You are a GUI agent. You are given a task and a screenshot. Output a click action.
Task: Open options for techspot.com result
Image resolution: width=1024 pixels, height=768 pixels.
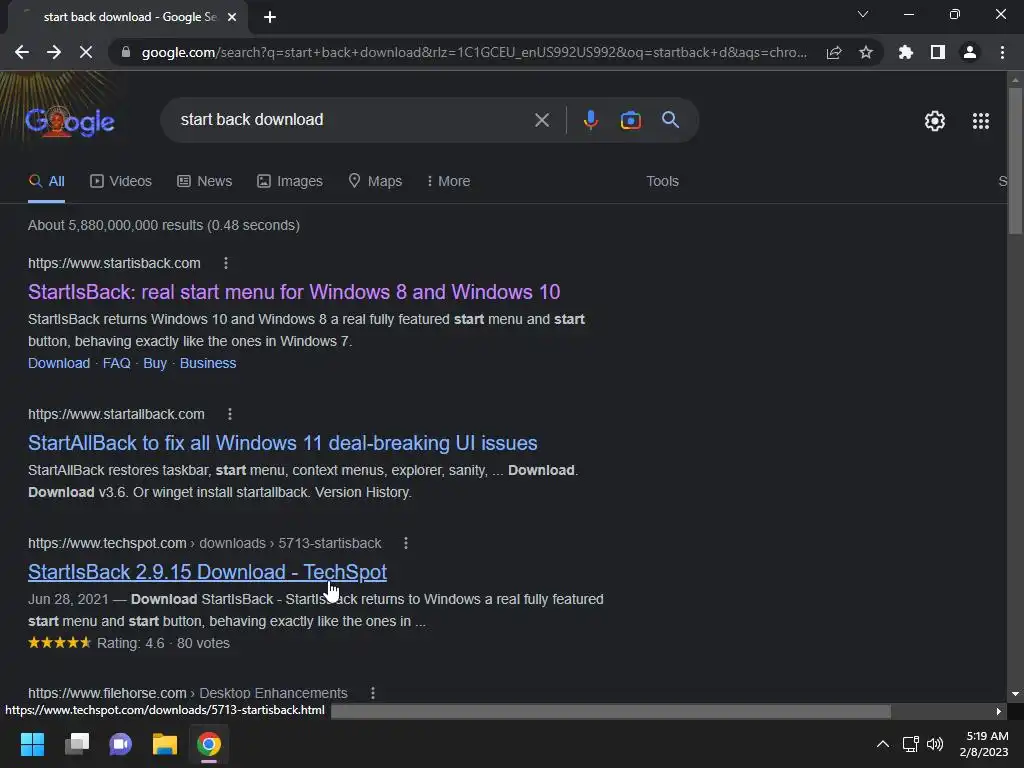coord(406,543)
